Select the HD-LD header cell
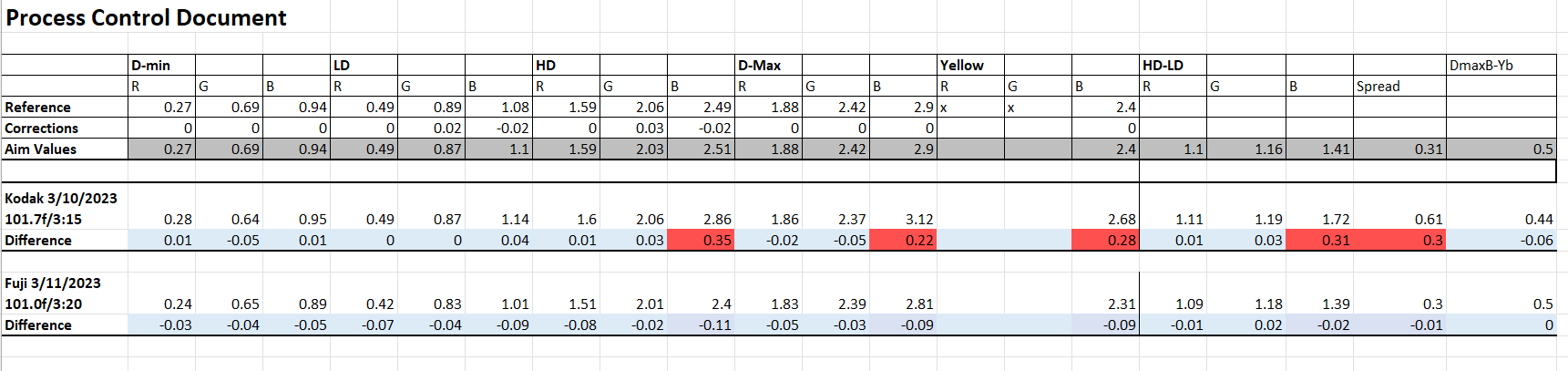 (1163, 66)
